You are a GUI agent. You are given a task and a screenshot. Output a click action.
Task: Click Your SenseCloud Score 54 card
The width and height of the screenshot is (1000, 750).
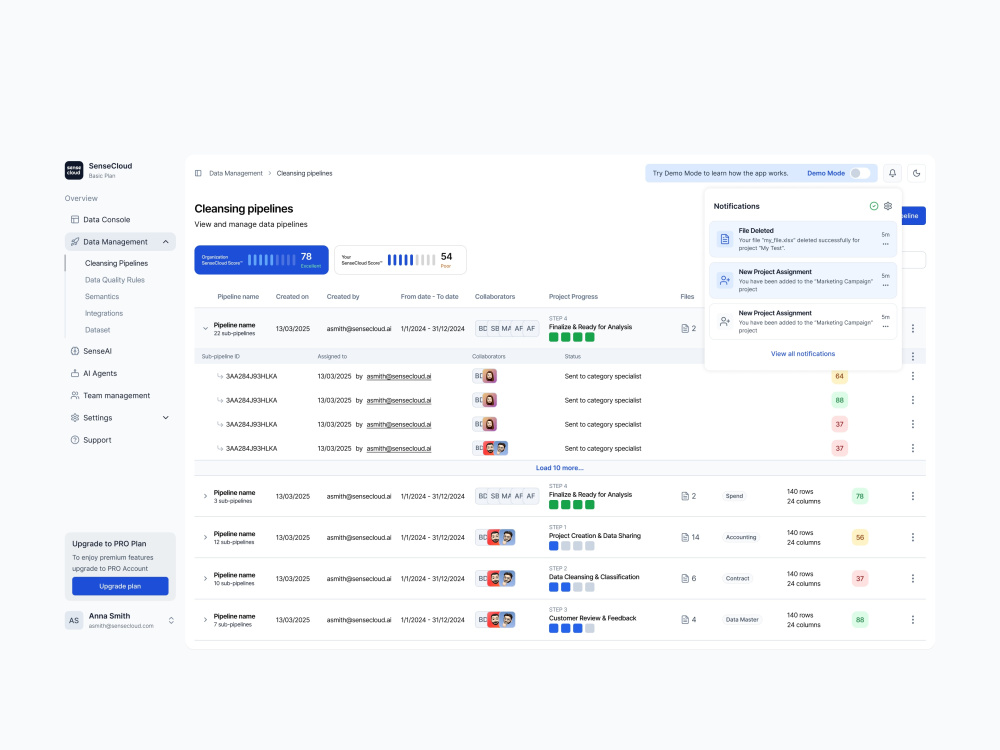401,260
